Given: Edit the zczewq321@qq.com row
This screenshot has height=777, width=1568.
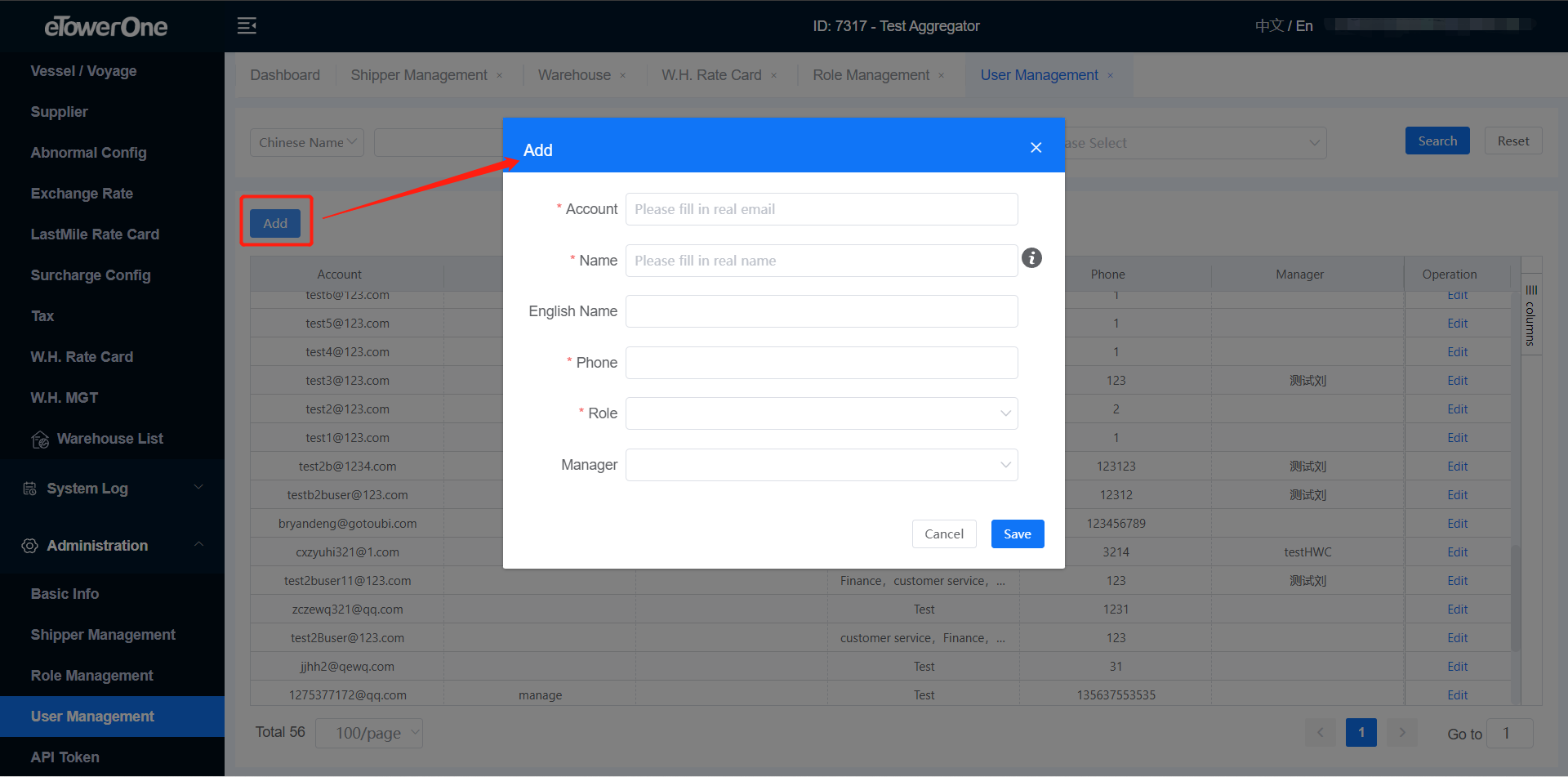Looking at the screenshot, I should 1458,610.
